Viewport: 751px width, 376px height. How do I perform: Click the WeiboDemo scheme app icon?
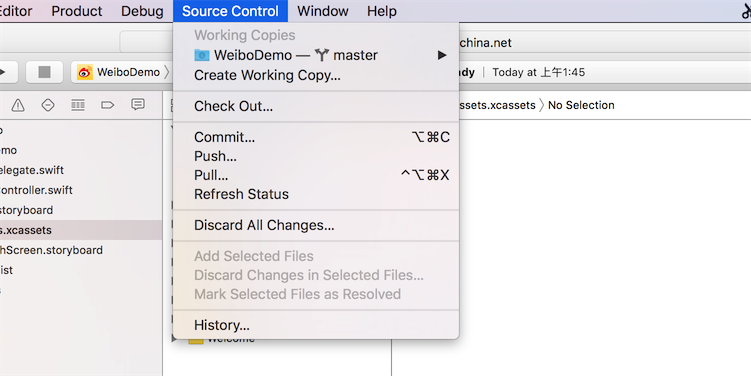point(85,72)
